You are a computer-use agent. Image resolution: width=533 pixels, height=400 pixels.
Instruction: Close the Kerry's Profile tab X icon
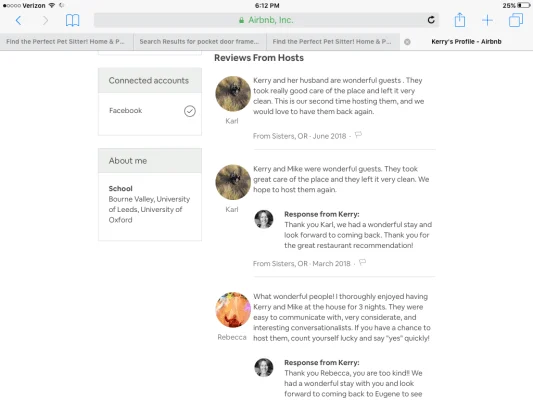407,42
